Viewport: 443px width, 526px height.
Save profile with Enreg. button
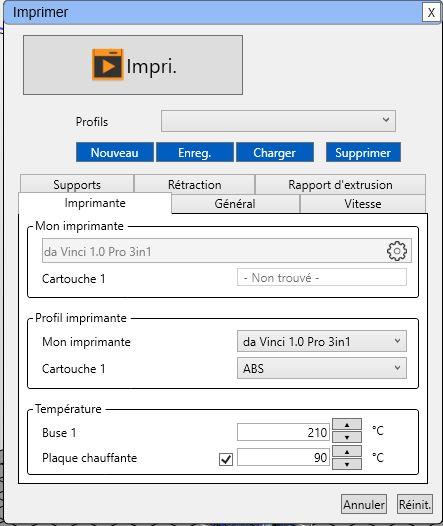[195, 152]
